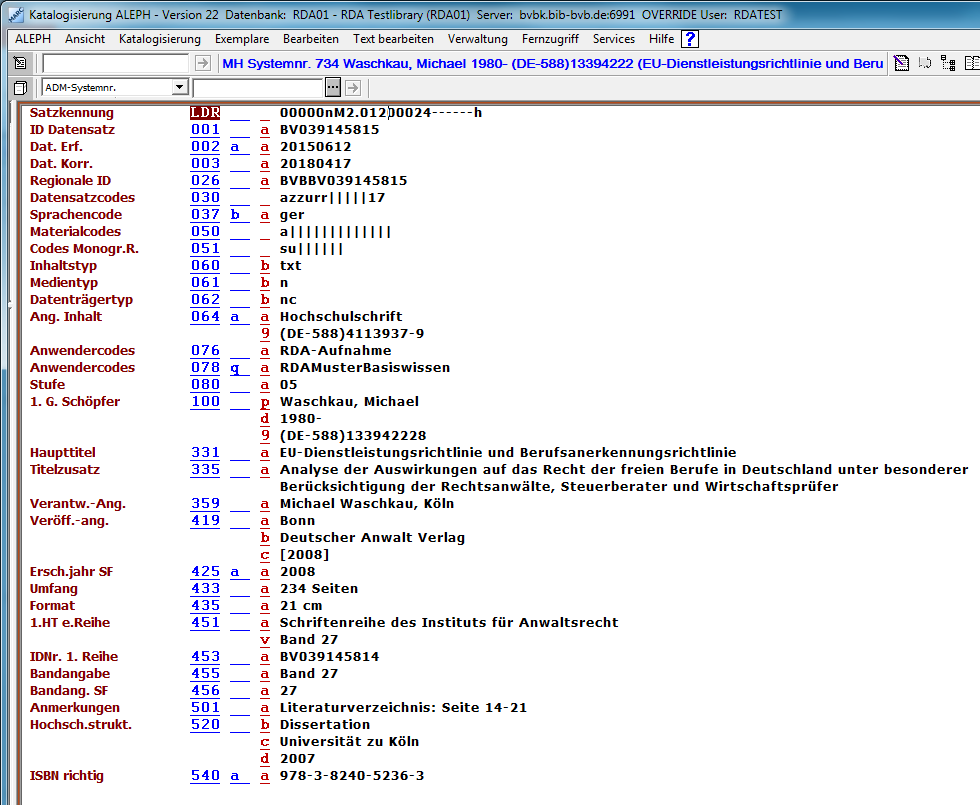This screenshot has height=805, width=980.
Task: Click the blue question mark help icon
Action: 689,39
